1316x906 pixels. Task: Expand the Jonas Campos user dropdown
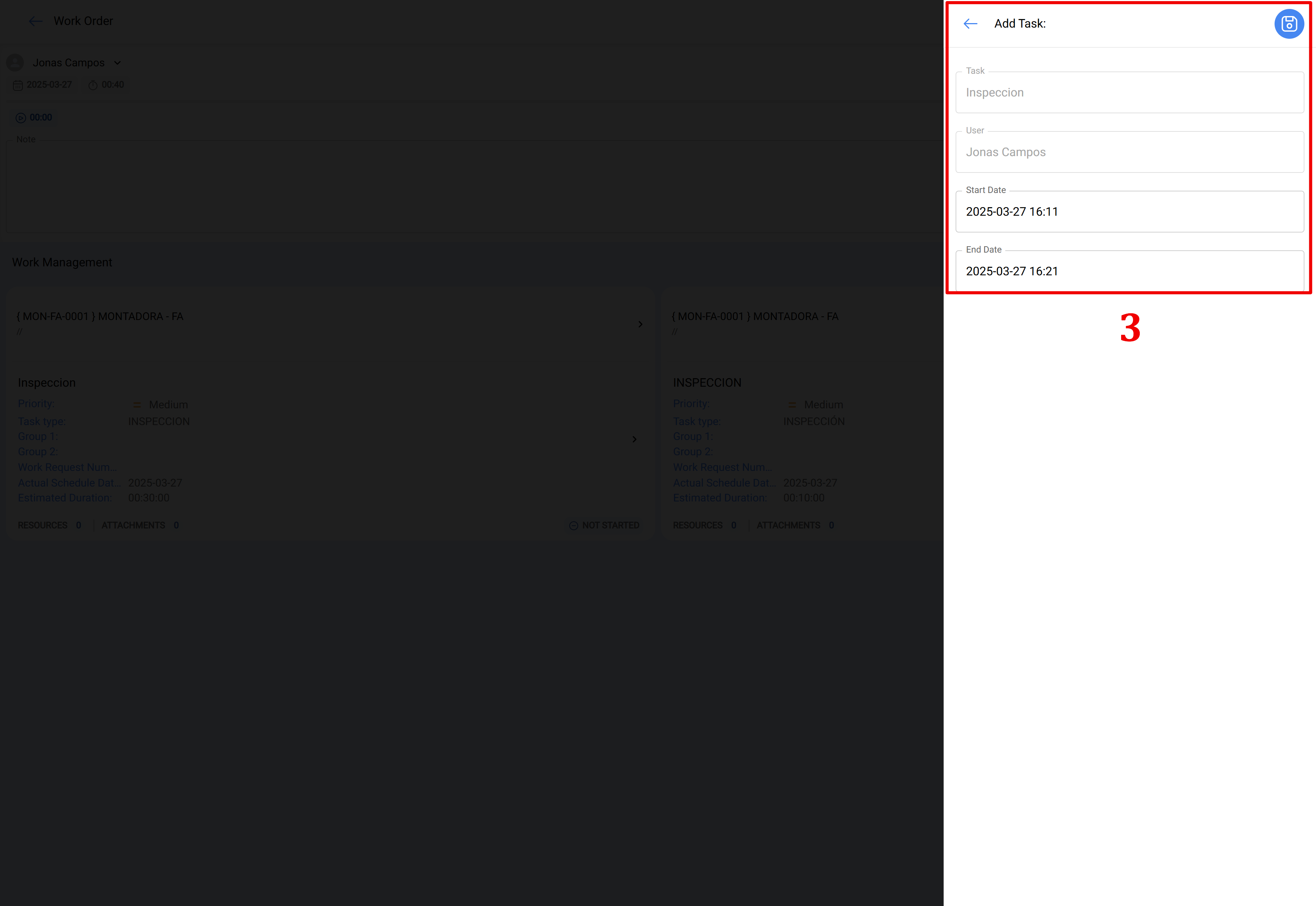click(117, 63)
